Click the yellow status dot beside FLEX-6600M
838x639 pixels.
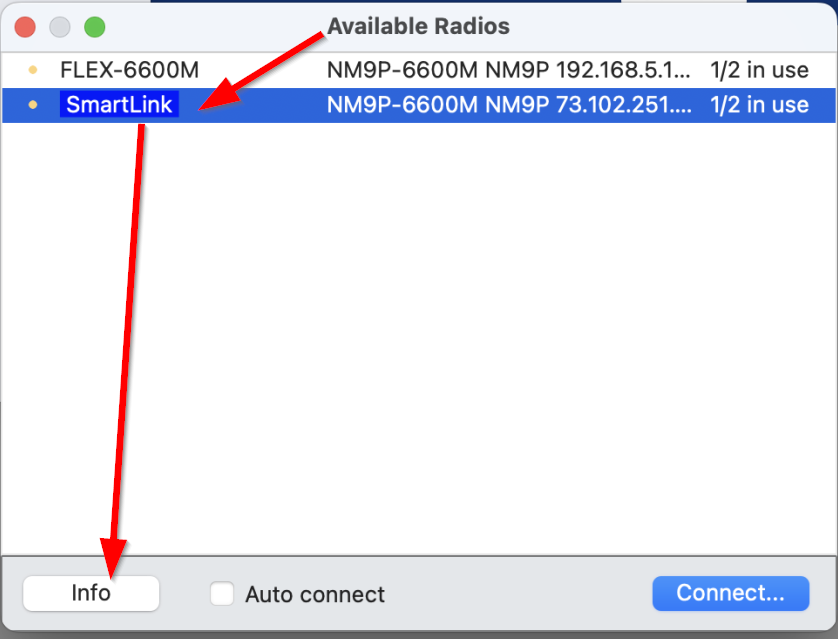(x=33, y=70)
